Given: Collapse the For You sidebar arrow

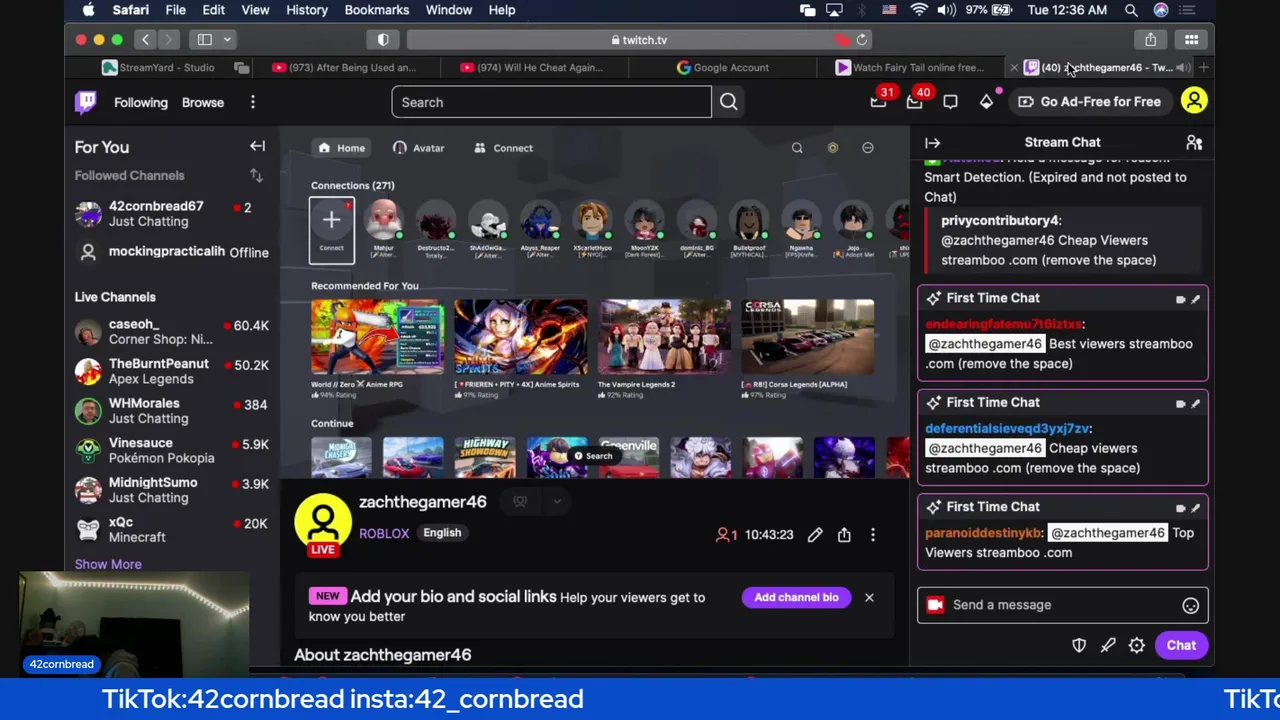Looking at the screenshot, I should coord(257,146).
